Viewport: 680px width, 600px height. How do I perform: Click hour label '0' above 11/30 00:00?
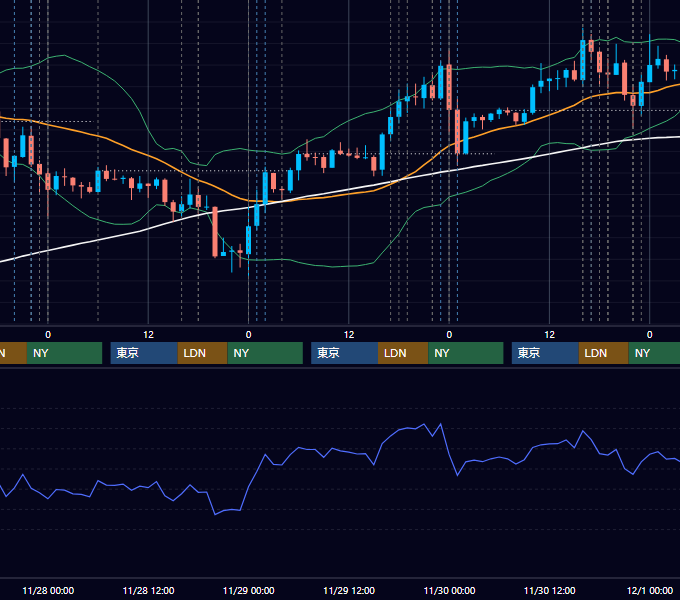click(x=449, y=335)
